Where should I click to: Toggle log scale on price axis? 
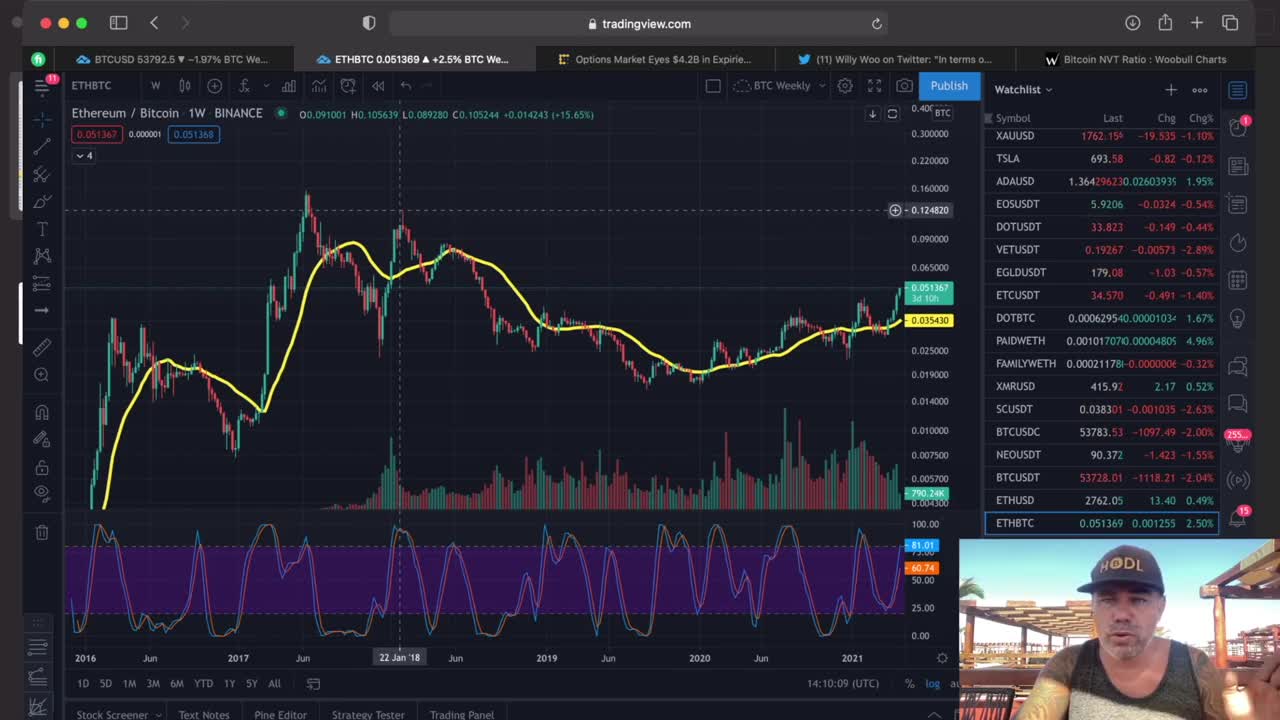tap(932, 684)
